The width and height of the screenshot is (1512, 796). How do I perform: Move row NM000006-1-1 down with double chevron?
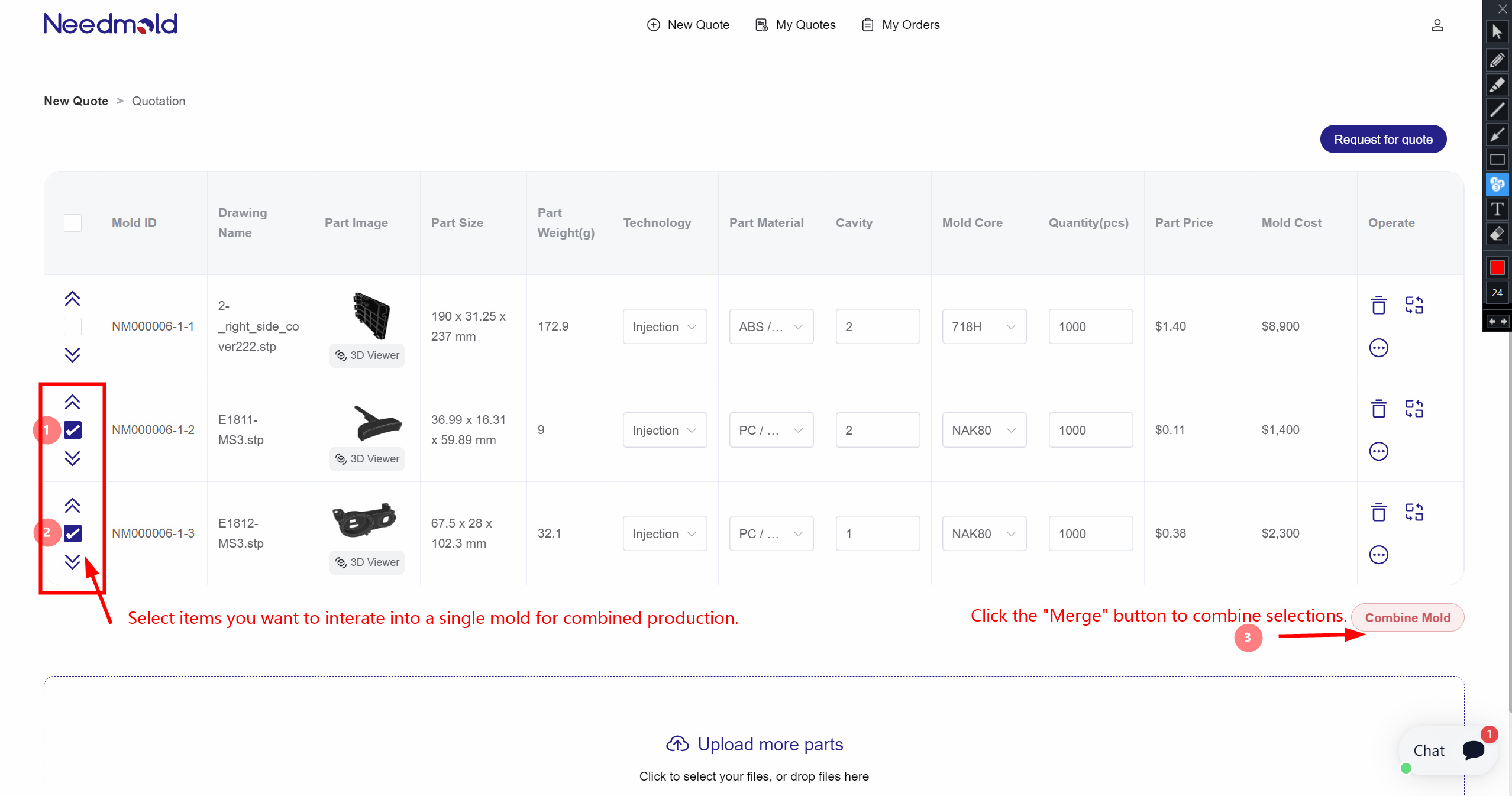[72, 354]
